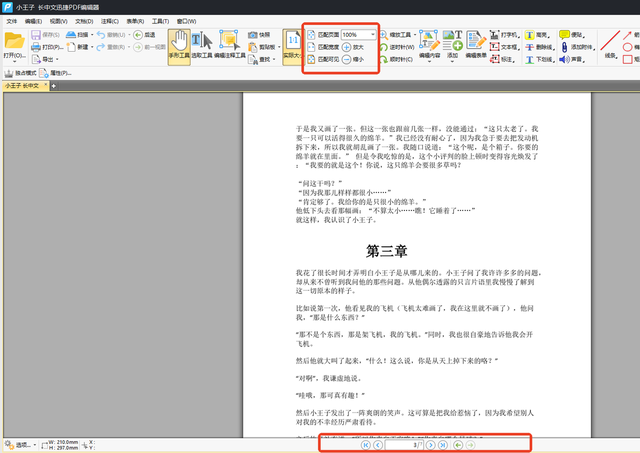Click the 打印(P) printer button
Viewport: 640px width, 453px height.
click(x=47, y=47)
